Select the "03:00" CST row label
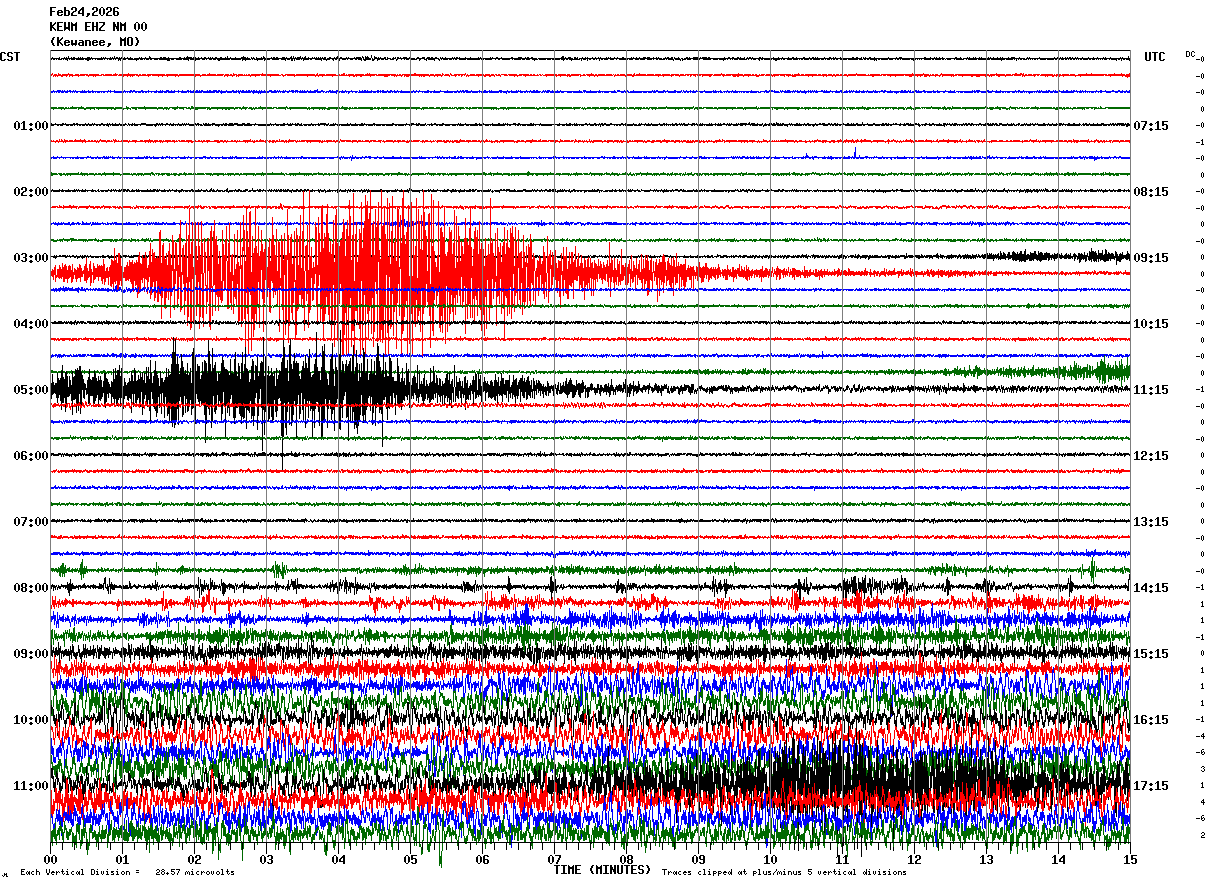1210x886 pixels. (31, 258)
